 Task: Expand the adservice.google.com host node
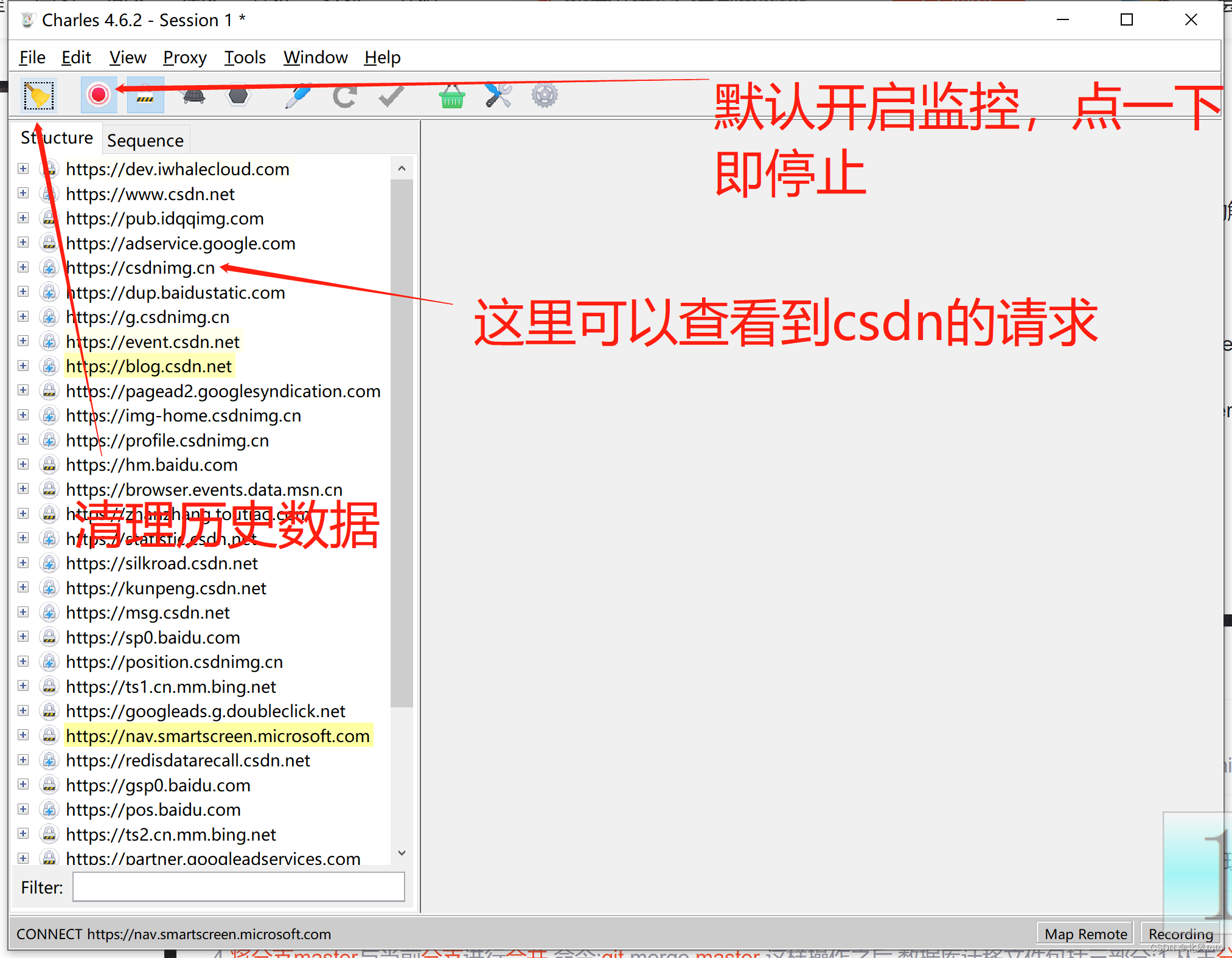(23, 243)
